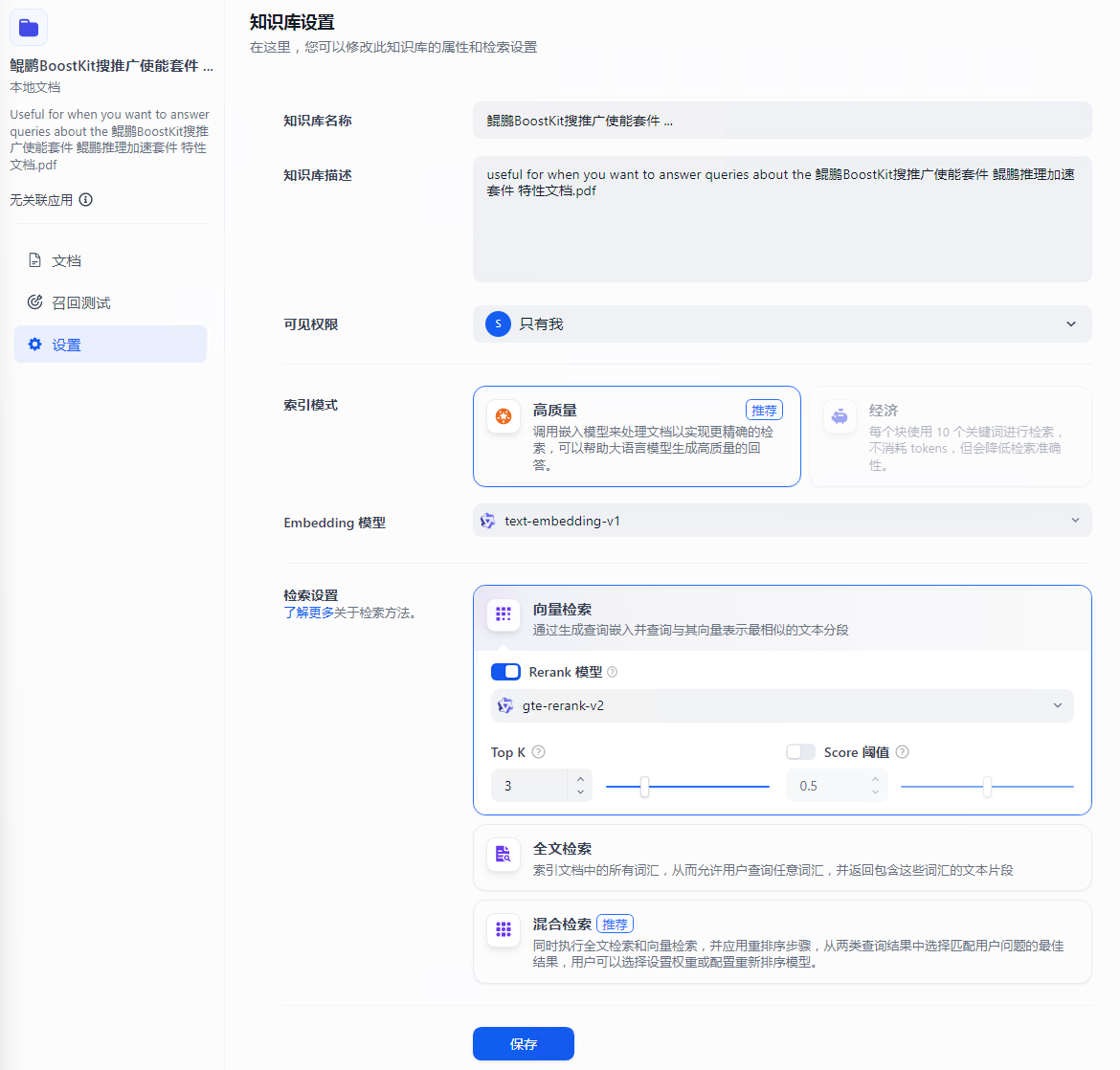Decrease Top K with down arrow
Viewport: 1120px width, 1070px height.
coord(580,792)
